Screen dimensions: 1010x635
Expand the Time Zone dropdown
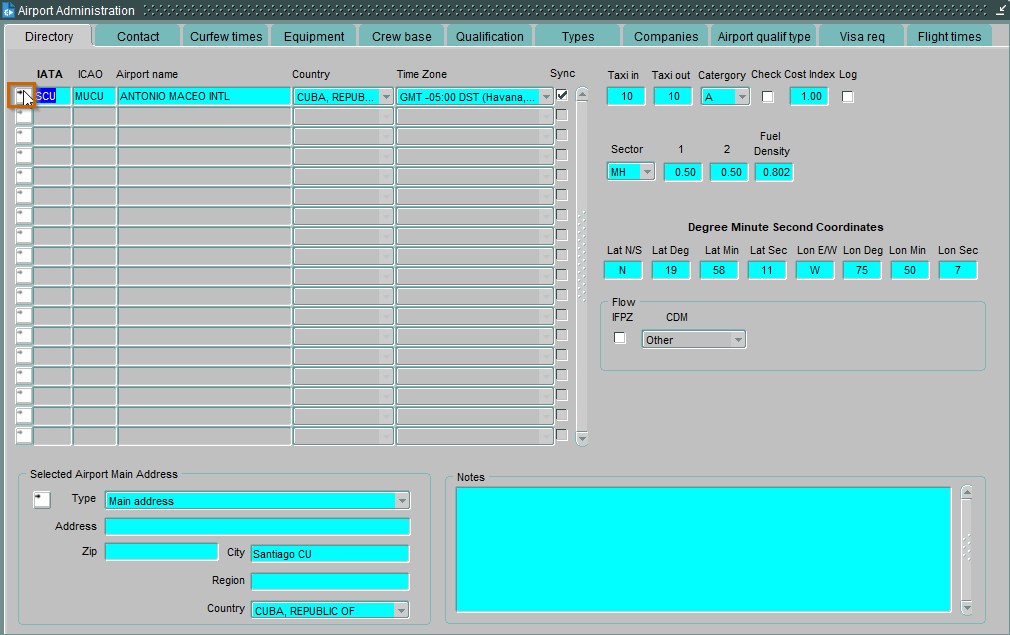pos(546,97)
